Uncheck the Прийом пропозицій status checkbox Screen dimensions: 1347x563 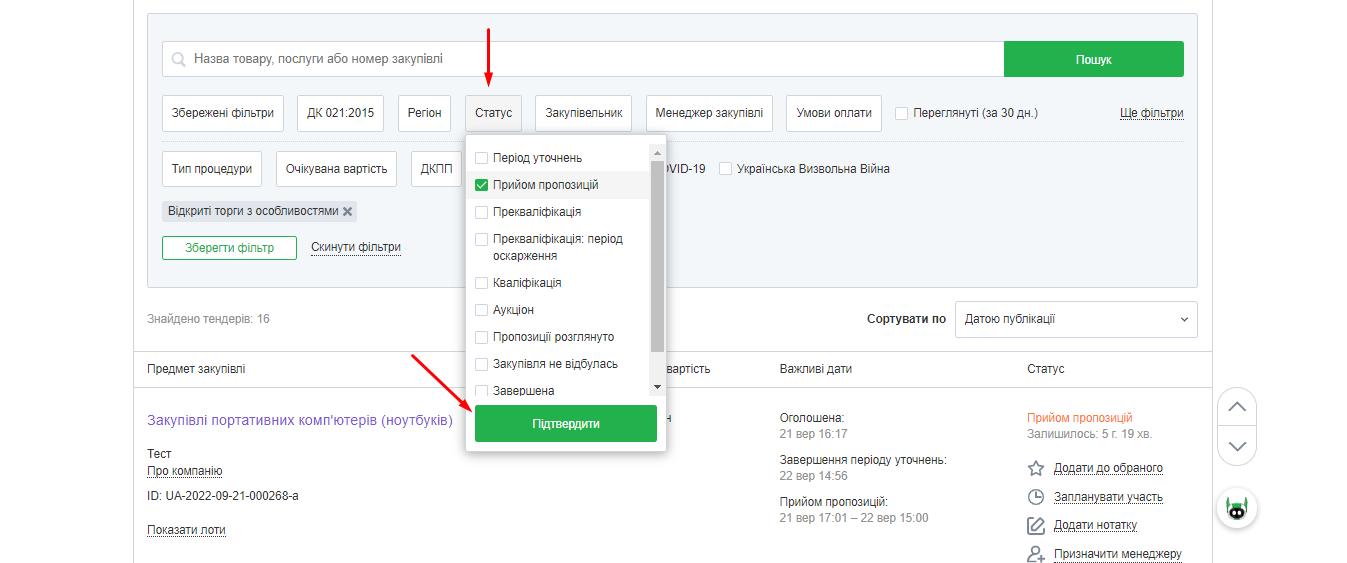point(482,185)
